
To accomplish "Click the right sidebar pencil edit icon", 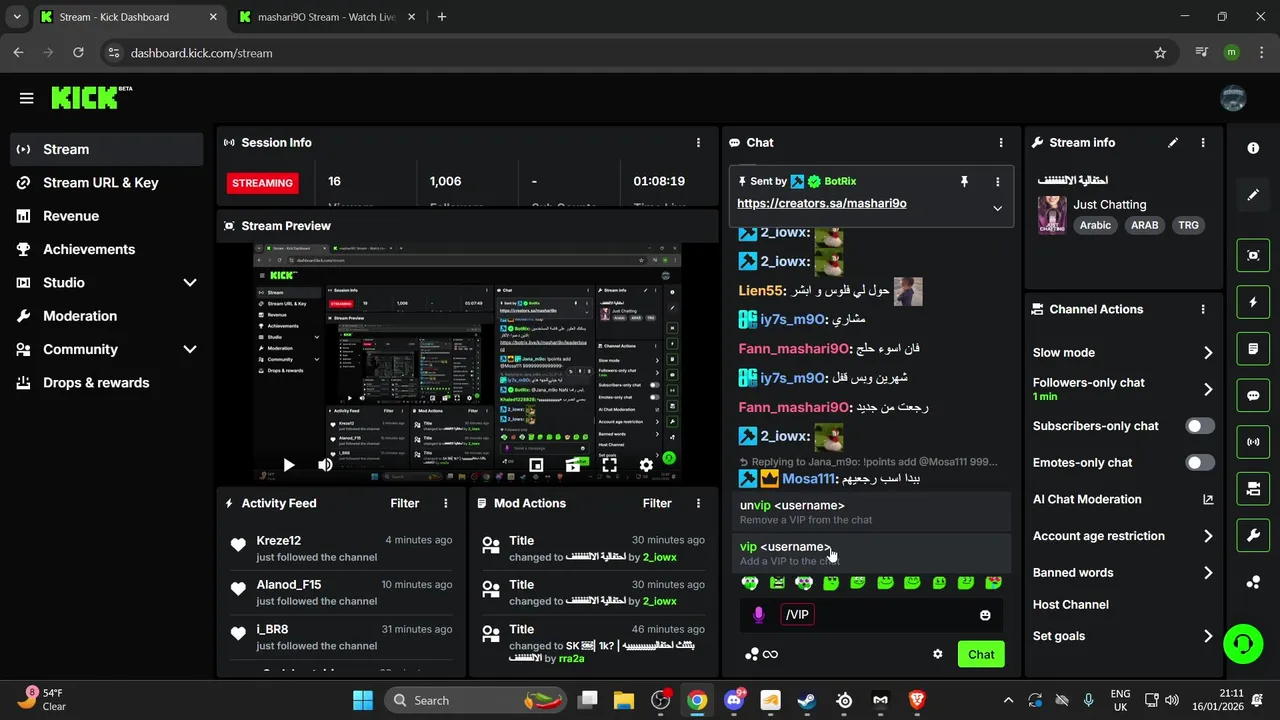I will [x=1253, y=195].
